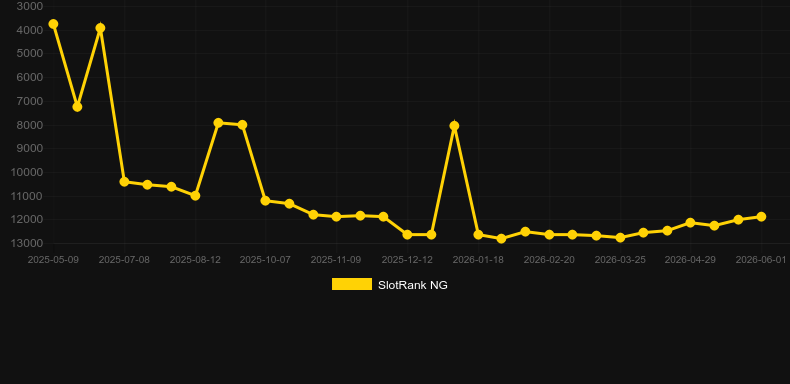The width and height of the screenshot is (790, 384).
Task: Select the data point at 2025-12-12
Action: pyautogui.click(x=408, y=235)
